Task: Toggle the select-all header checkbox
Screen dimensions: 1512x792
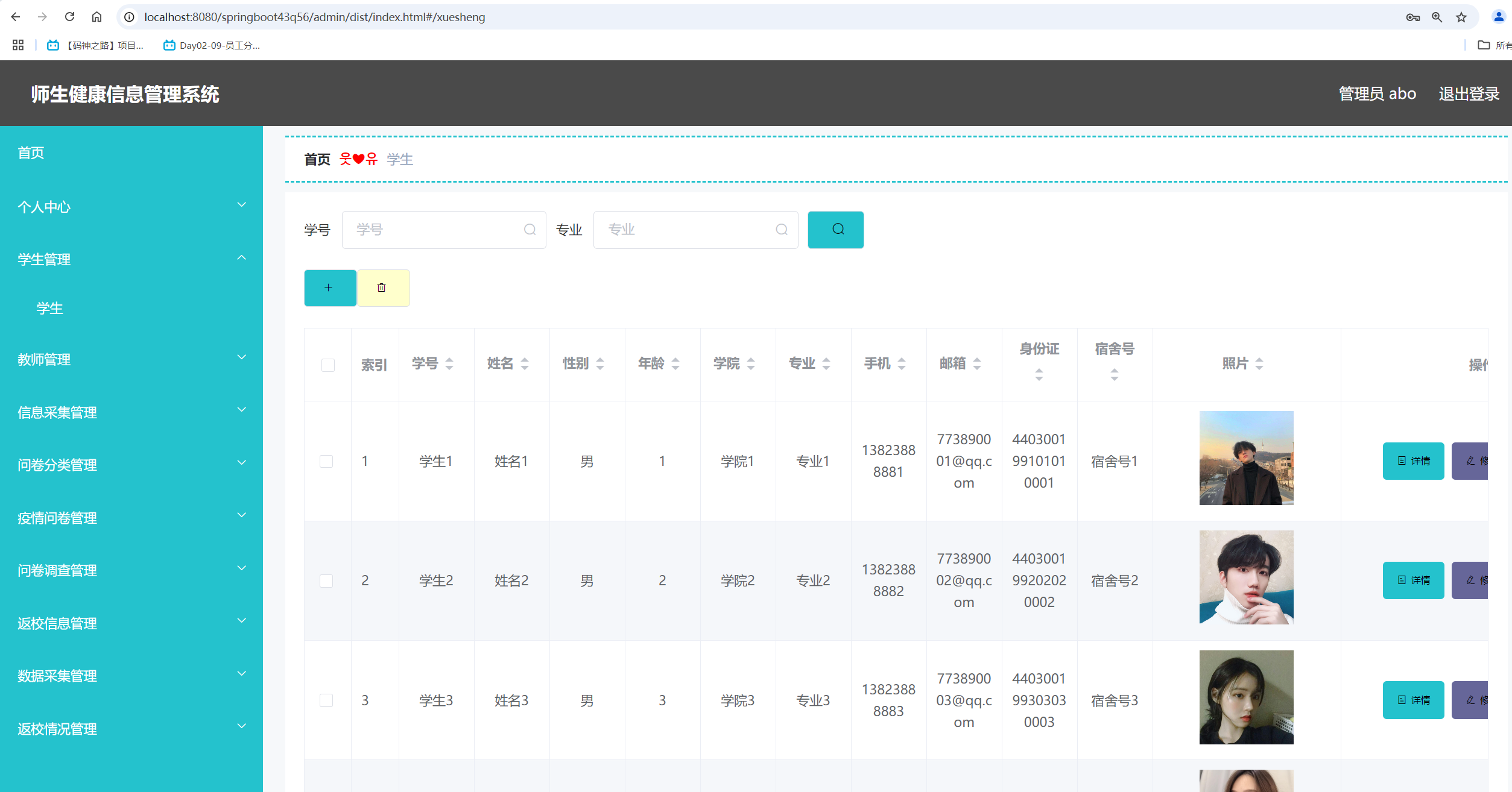Action: (327, 365)
